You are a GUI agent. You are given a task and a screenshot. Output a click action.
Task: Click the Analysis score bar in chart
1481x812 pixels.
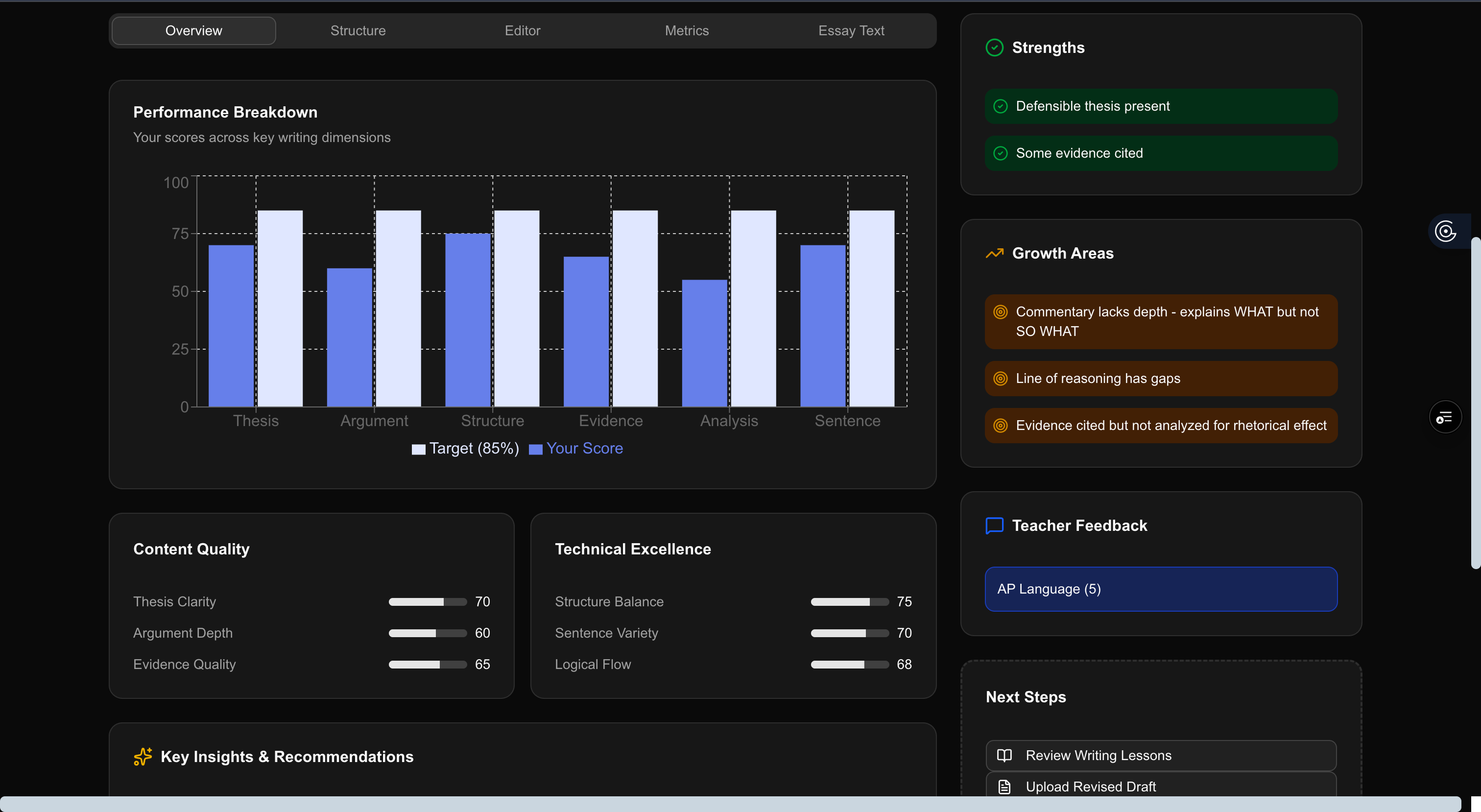pyautogui.click(x=704, y=343)
